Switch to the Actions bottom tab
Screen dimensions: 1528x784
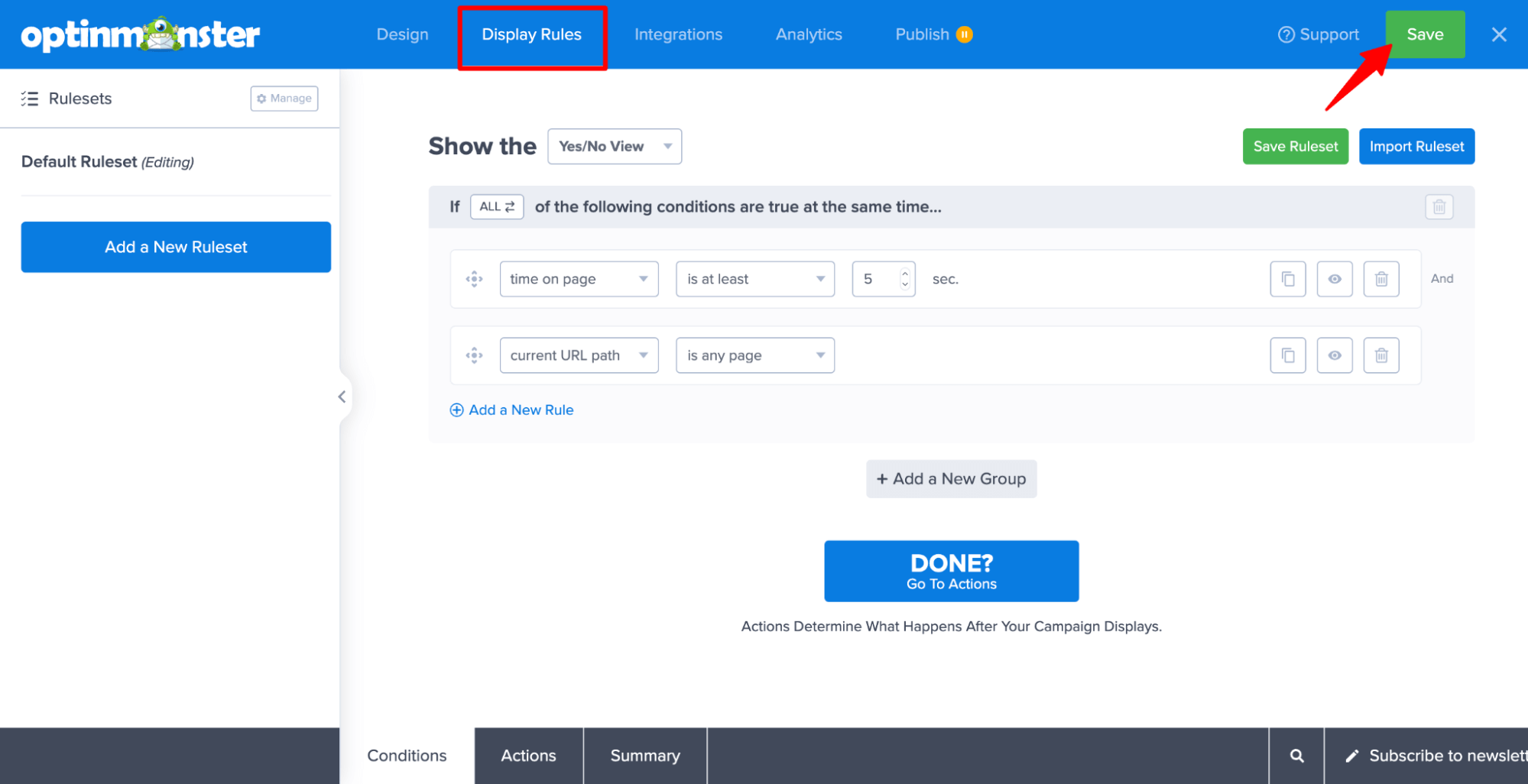coord(528,756)
